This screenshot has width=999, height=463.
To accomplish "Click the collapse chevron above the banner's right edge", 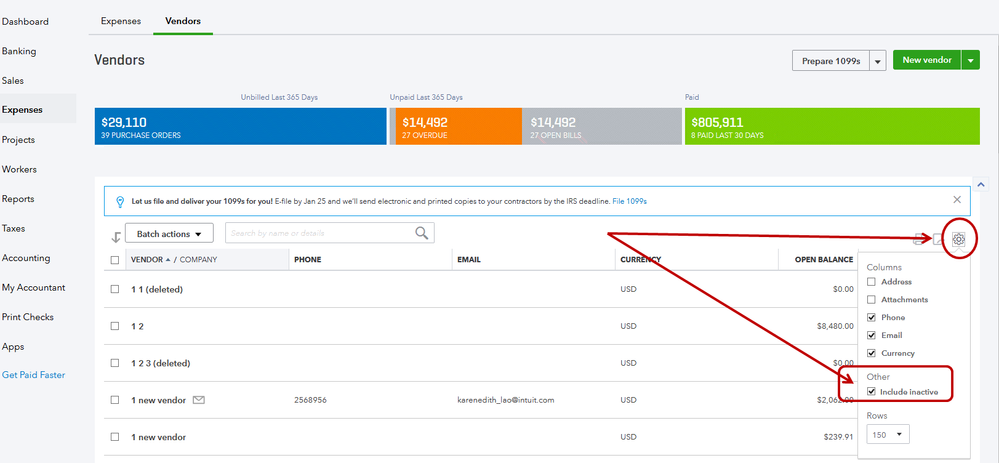I will (x=979, y=183).
